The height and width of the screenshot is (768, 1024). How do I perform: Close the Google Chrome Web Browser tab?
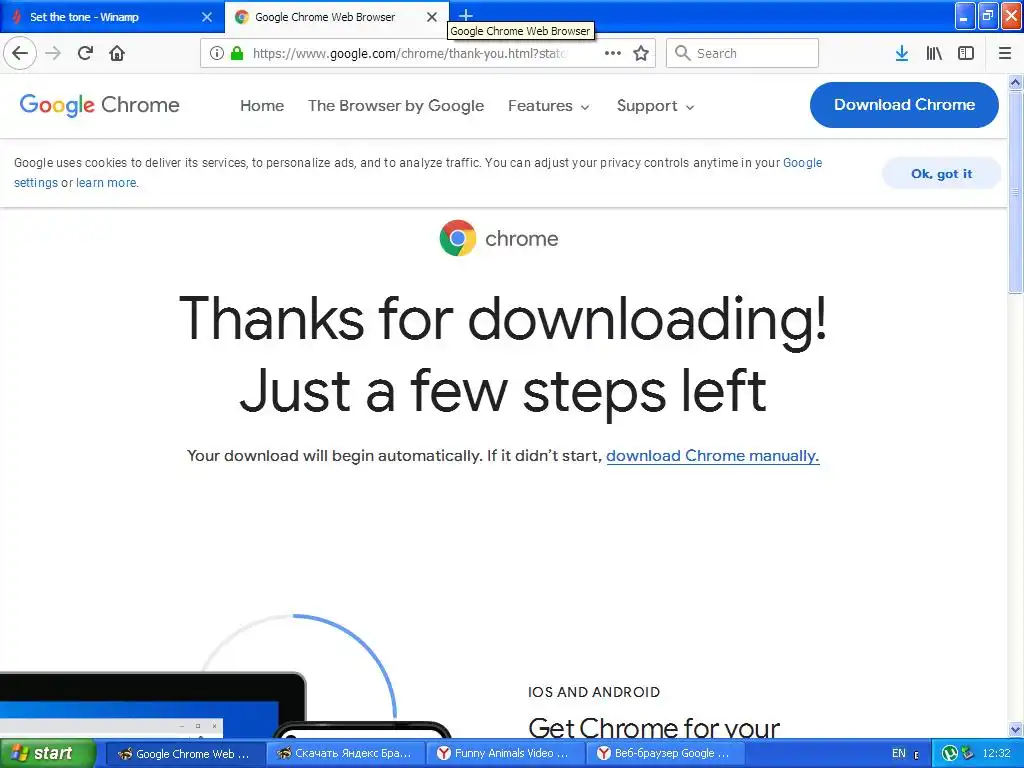[432, 17]
